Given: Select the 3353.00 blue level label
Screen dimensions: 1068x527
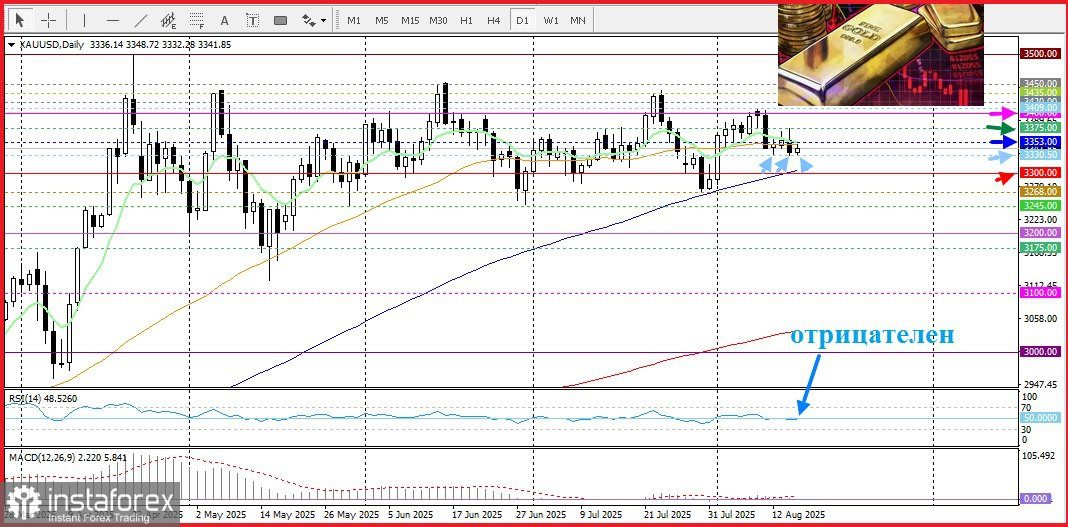Looking at the screenshot, I should 1039,142.
